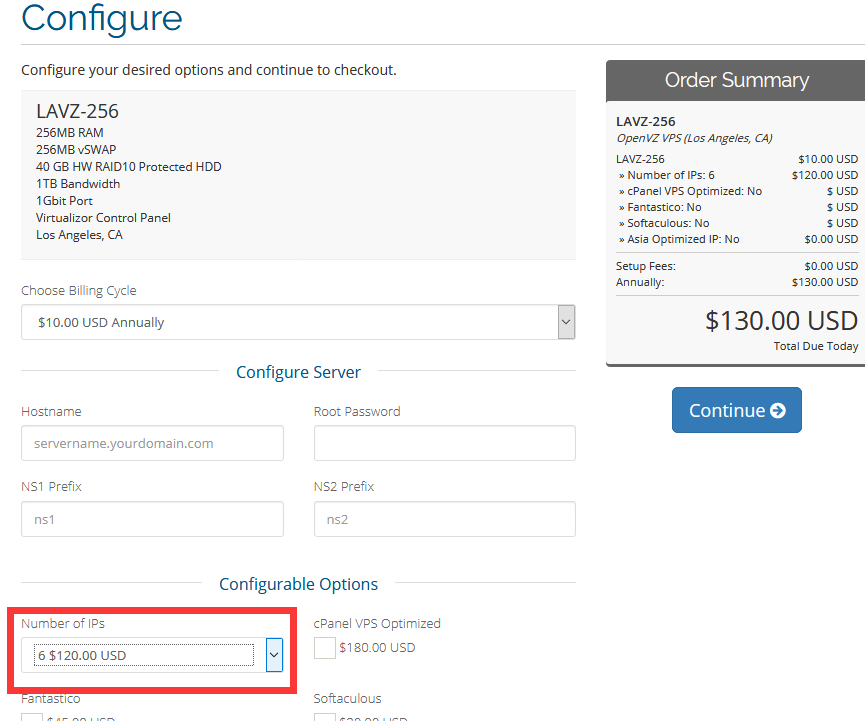Click the Configurable Options section heading
Screen dimensions: 865x721
click(298, 584)
